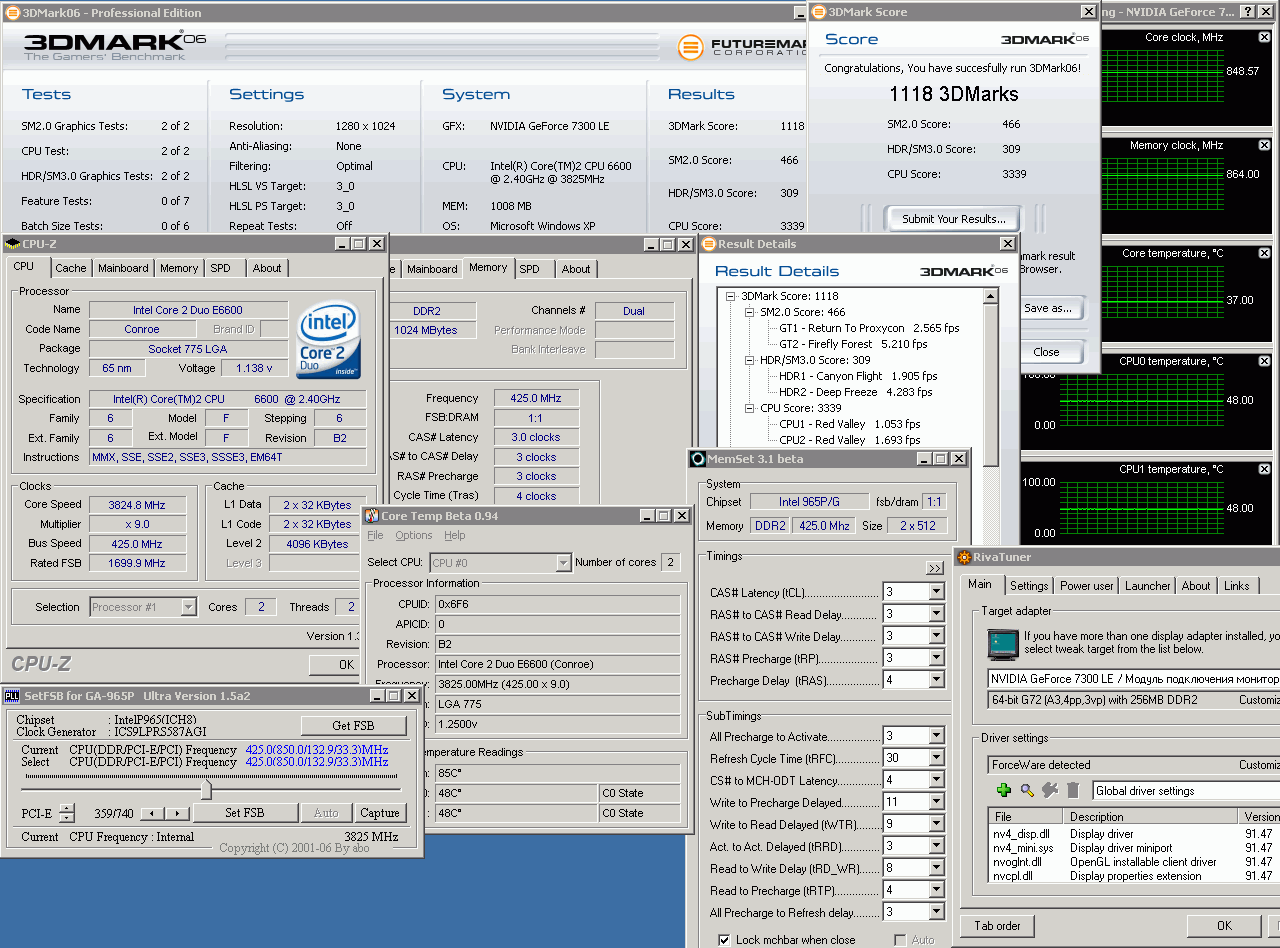The height and width of the screenshot is (948, 1280).
Task: Open the Settings tab in RivaTuner
Action: [1029, 586]
